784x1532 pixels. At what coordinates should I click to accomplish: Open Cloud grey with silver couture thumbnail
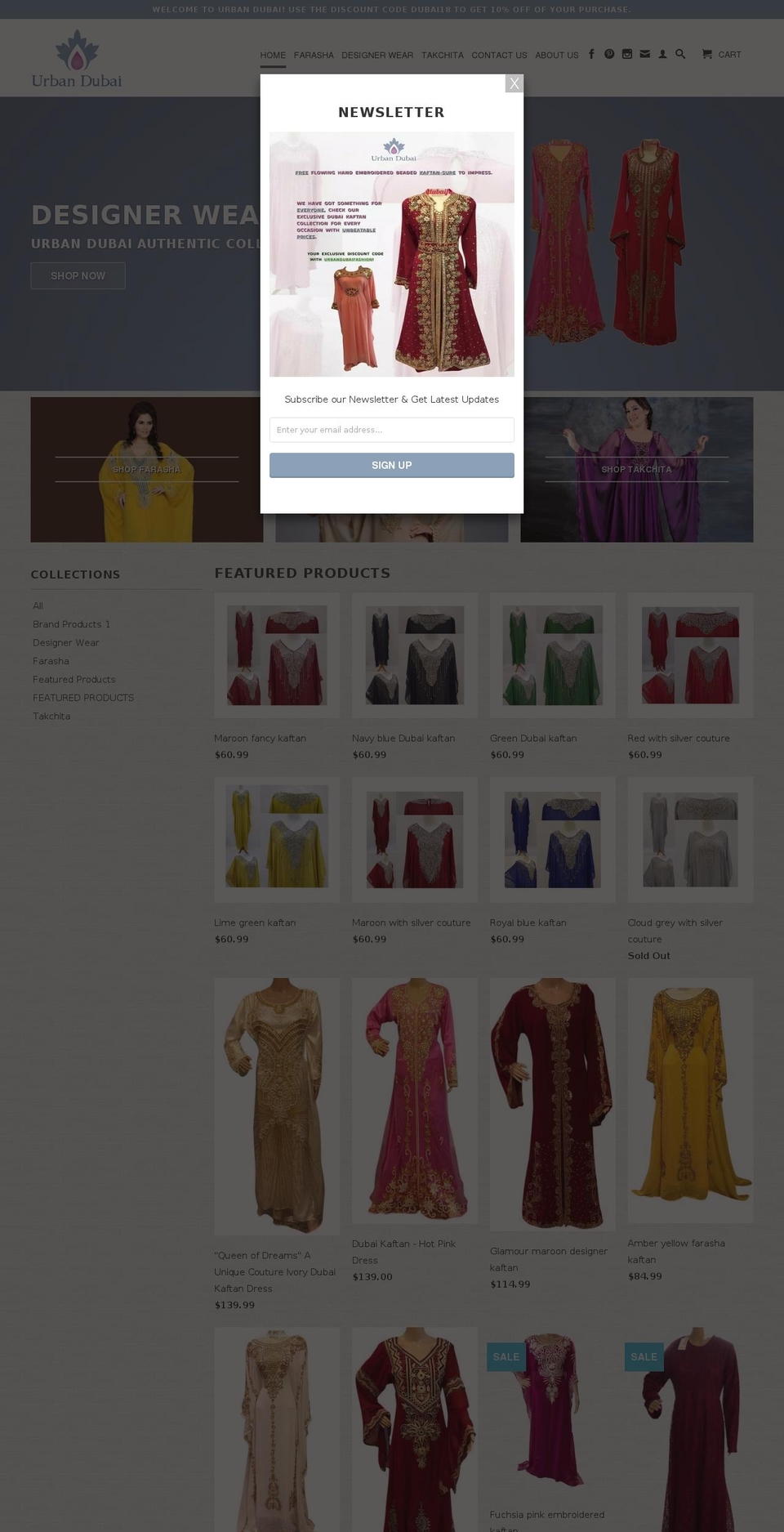click(x=691, y=840)
